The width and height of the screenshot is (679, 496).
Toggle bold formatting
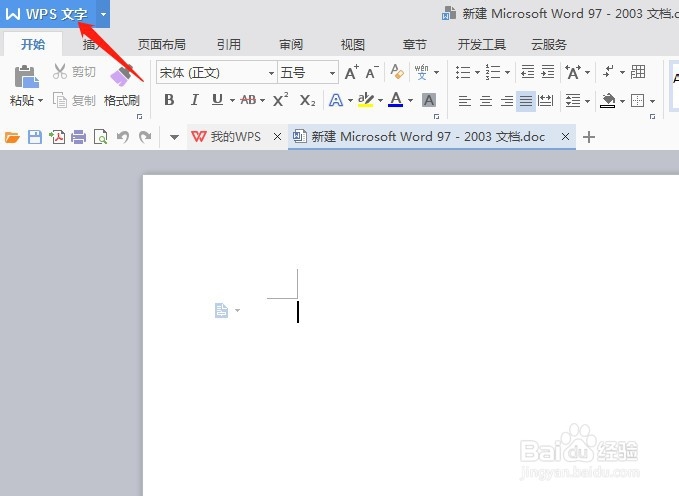[x=169, y=100]
